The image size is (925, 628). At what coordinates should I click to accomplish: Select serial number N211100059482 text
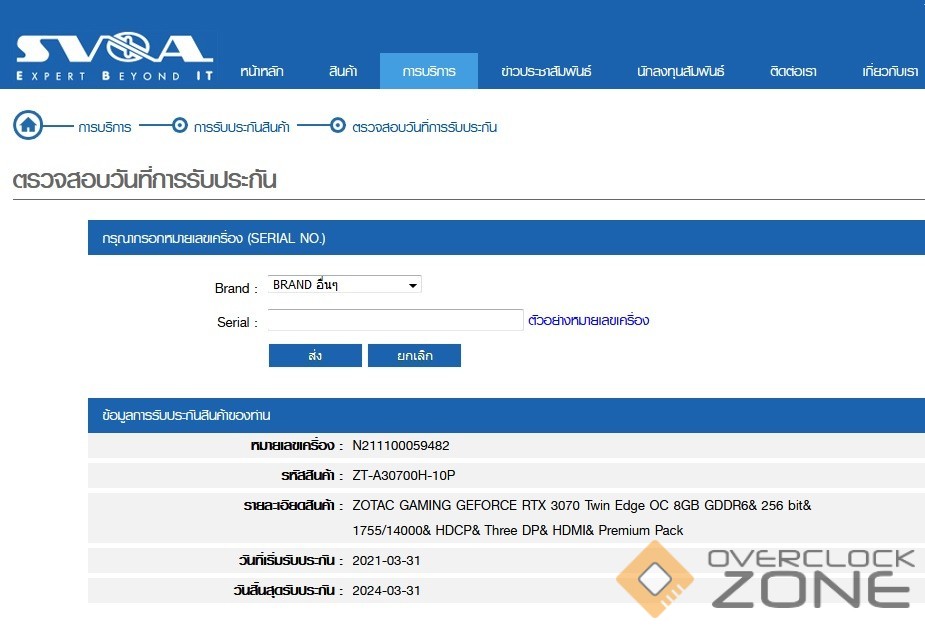pyautogui.click(x=401, y=446)
